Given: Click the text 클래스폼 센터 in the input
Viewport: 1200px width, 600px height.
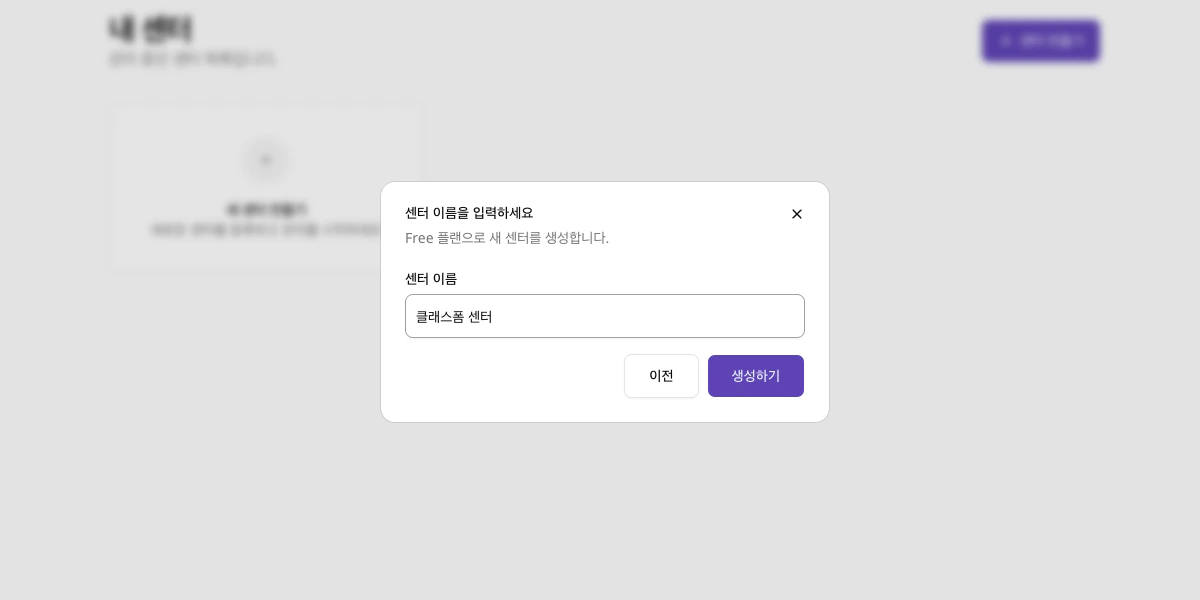Looking at the screenshot, I should (x=454, y=317).
